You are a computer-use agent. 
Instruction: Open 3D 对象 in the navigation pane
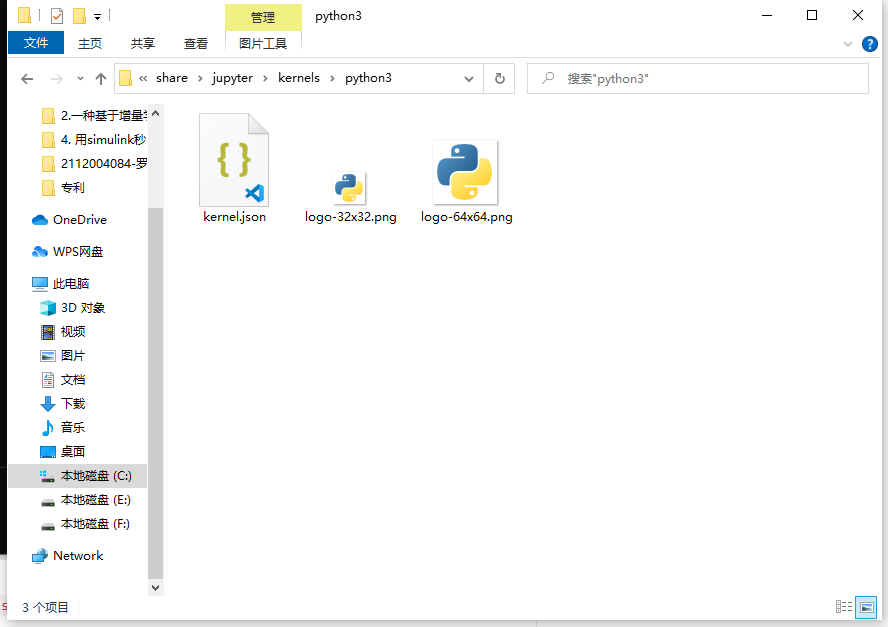point(72,308)
